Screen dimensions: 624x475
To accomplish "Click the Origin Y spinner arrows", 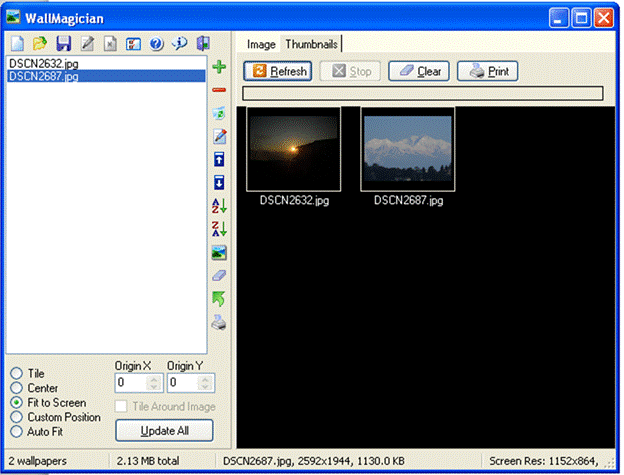I will 205,383.
